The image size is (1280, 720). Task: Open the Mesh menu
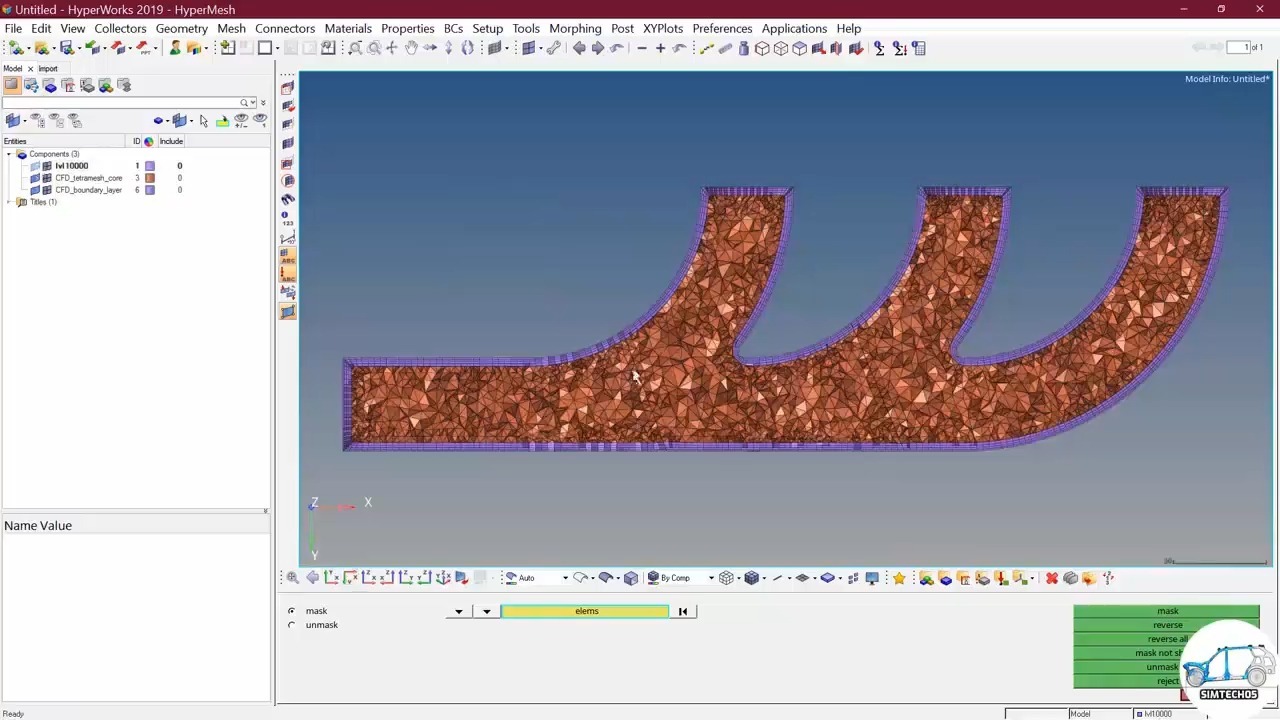coord(231,28)
